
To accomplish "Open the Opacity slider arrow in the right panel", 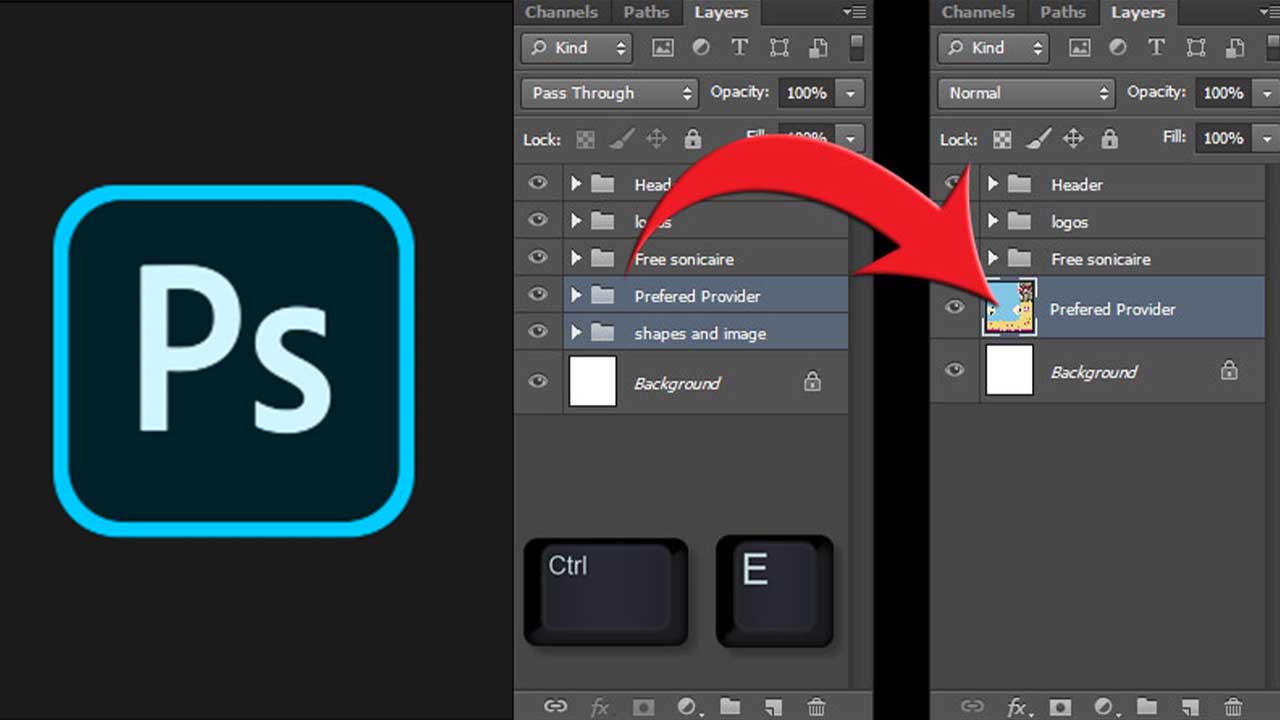I will point(1266,93).
